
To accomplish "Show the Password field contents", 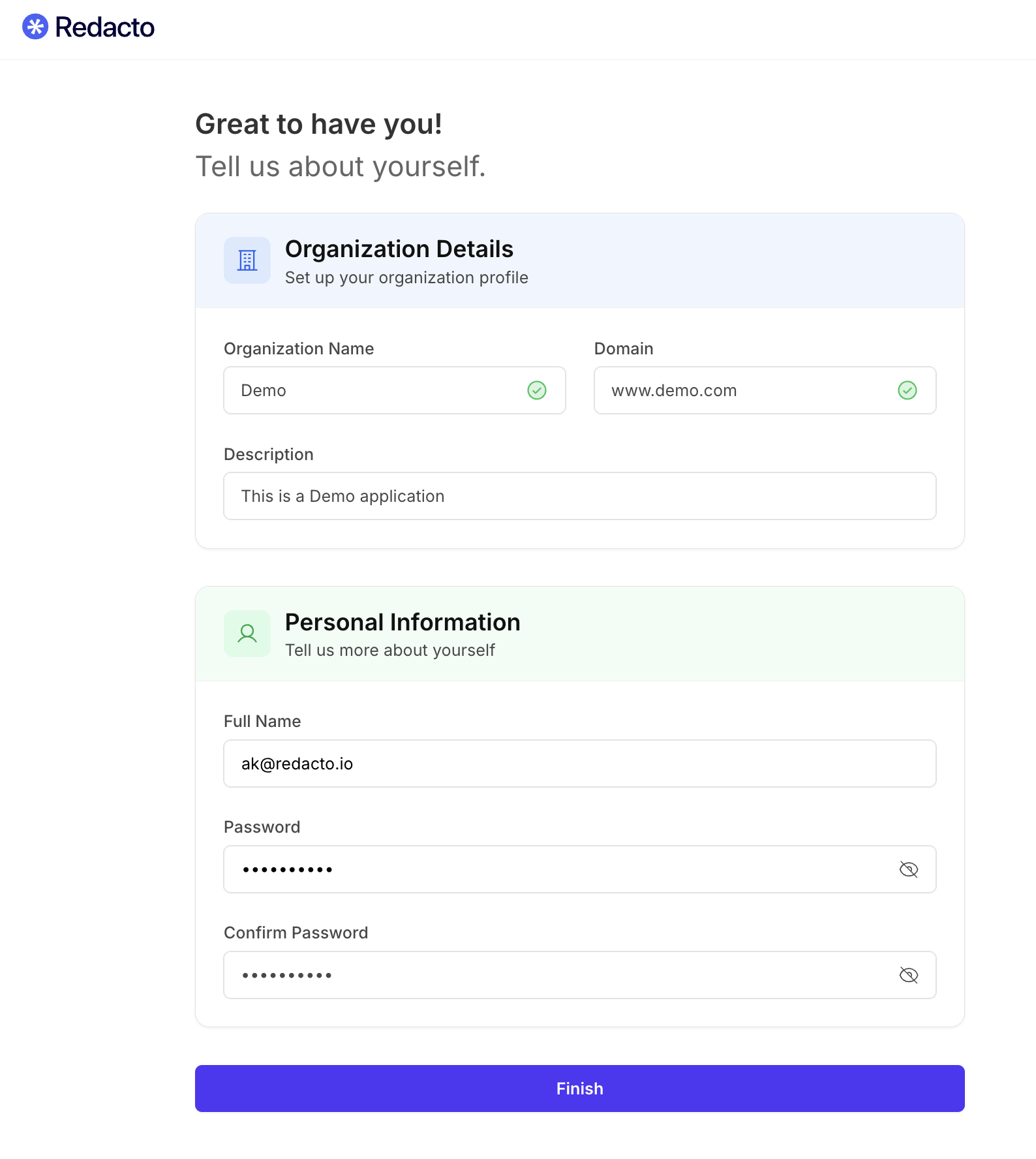I will [909, 869].
